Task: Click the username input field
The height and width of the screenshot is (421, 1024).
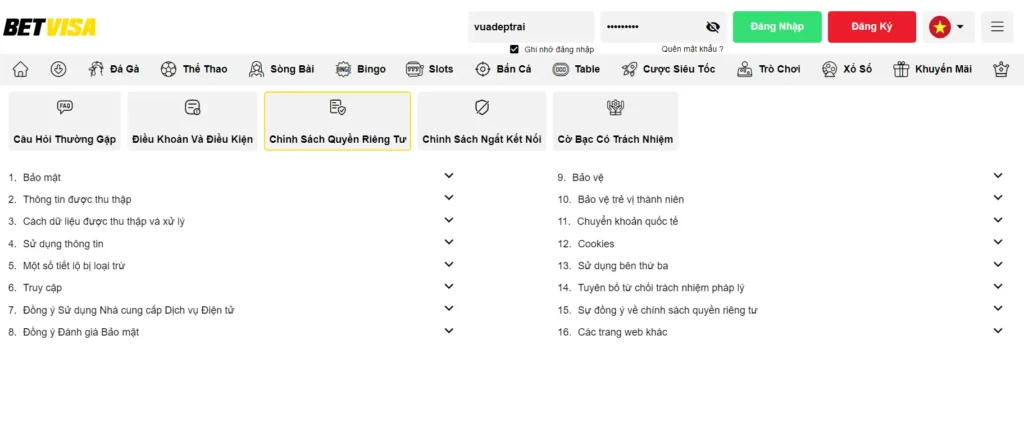Action: [x=530, y=27]
